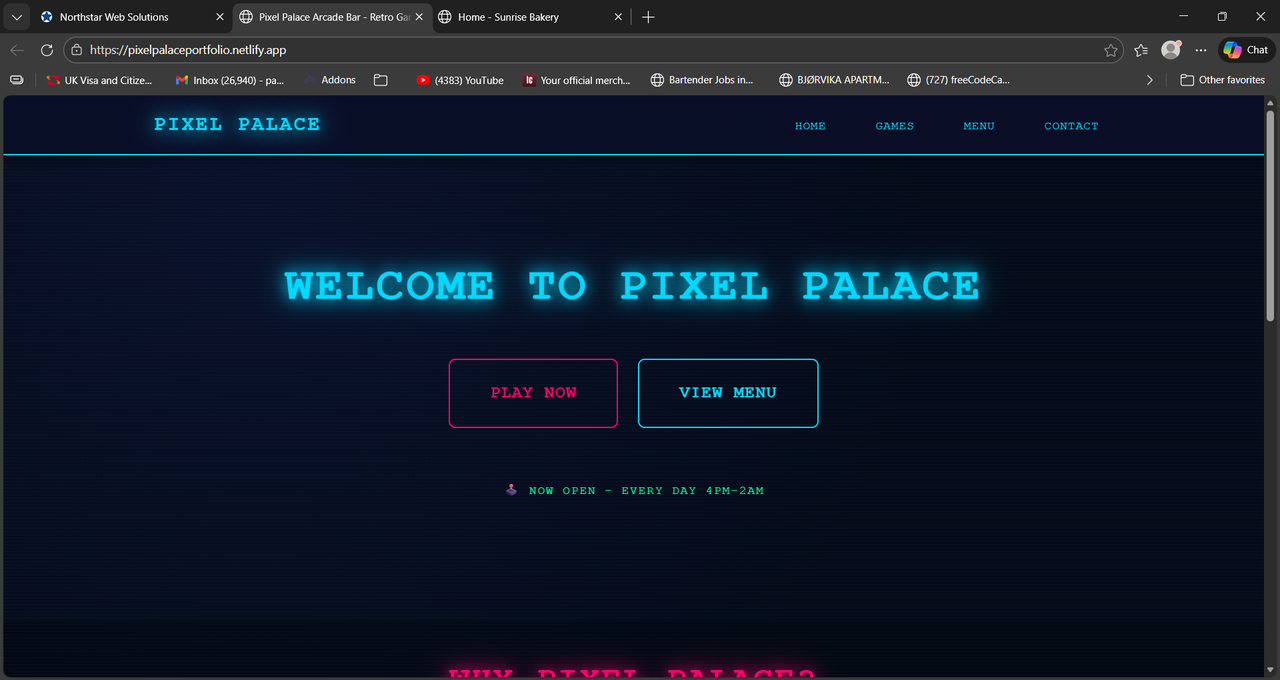Open the UK Visa and Citizenship bookmark

point(99,80)
